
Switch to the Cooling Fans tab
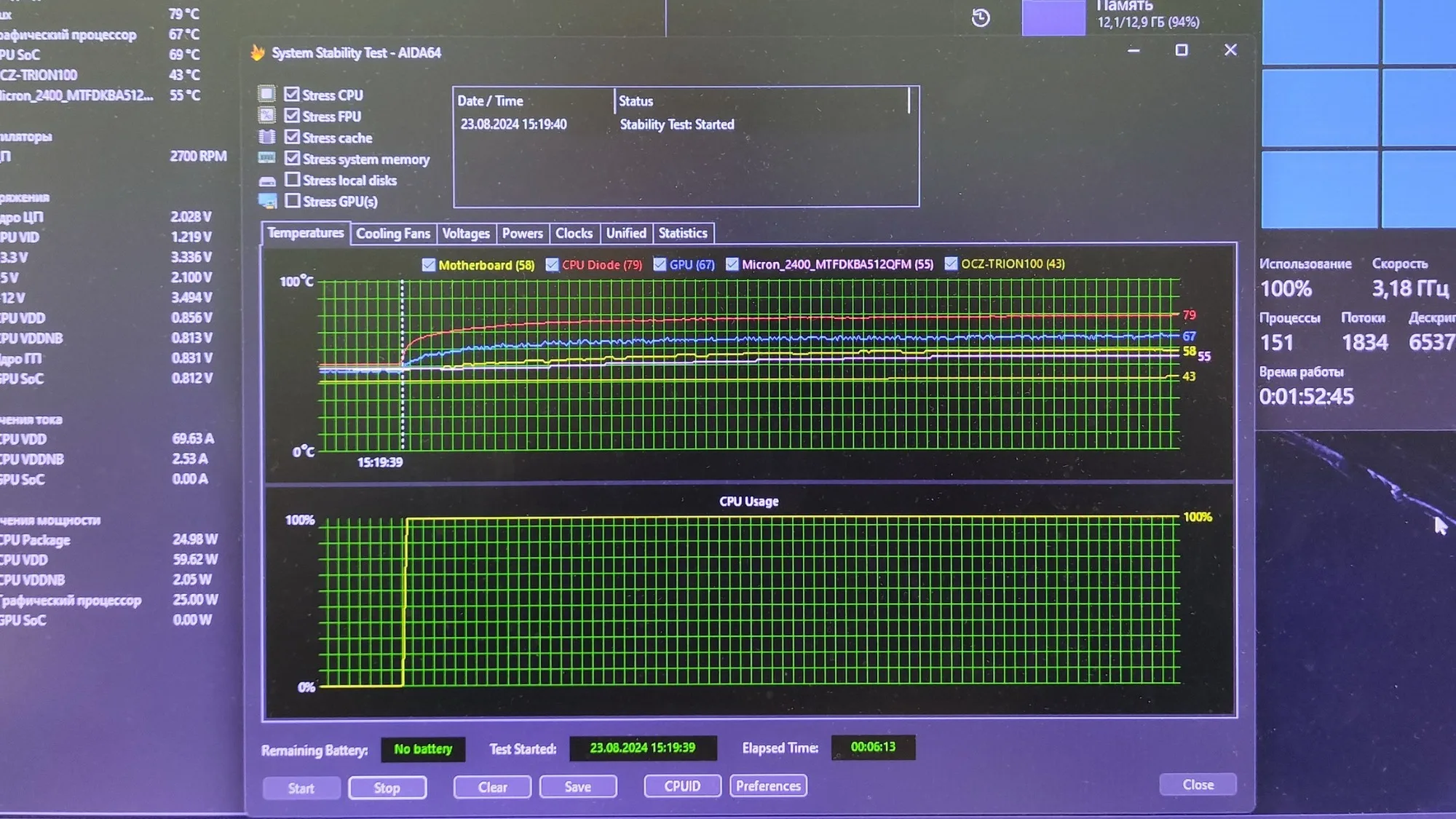click(x=392, y=234)
